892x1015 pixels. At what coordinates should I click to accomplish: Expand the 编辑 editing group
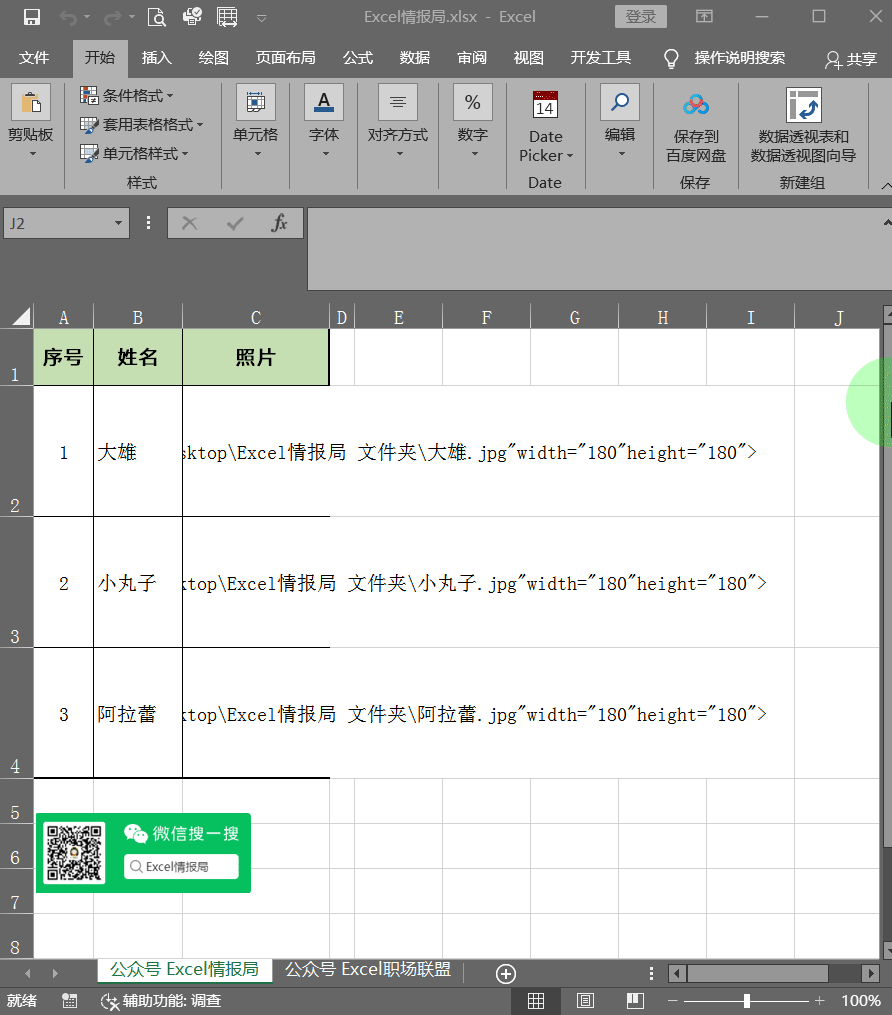(619, 122)
